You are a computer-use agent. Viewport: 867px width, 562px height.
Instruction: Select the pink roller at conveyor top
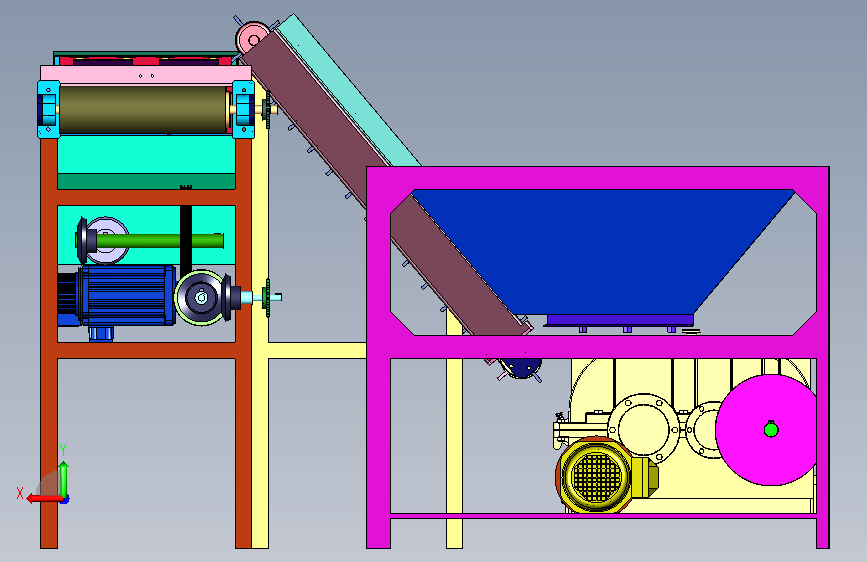[x=253, y=39]
